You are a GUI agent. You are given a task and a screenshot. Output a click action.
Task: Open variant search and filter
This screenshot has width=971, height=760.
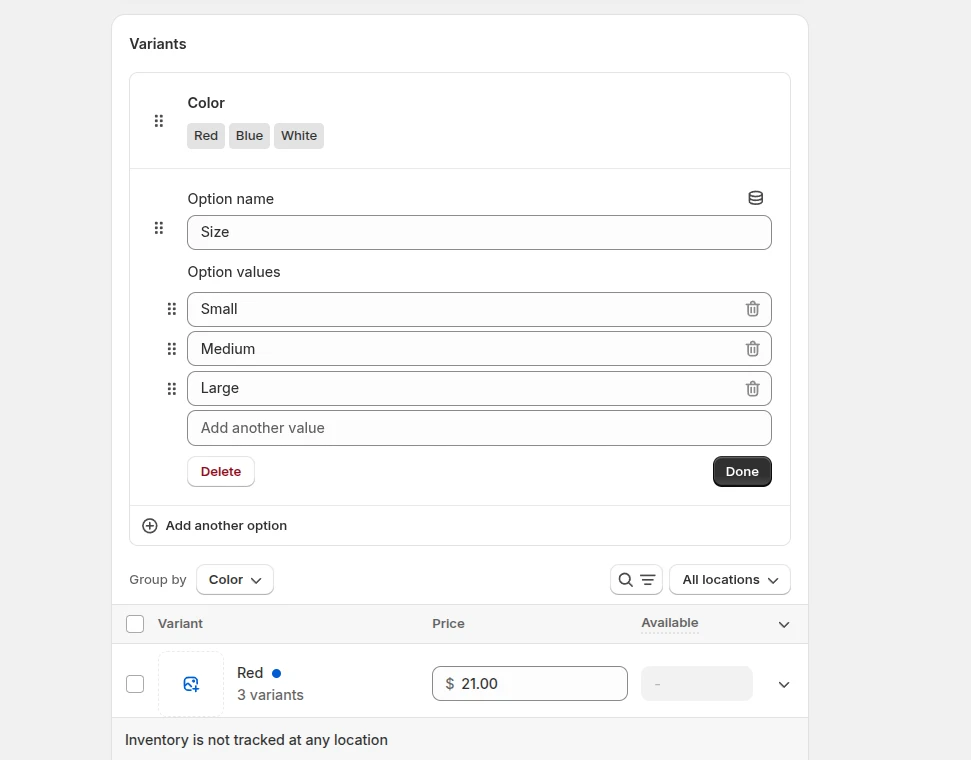pyautogui.click(x=636, y=580)
